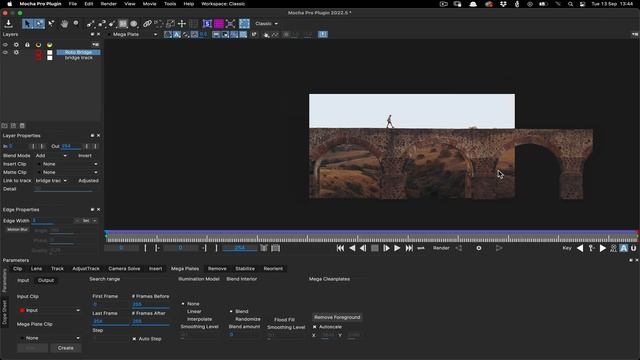The image size is (640, 360).
Task: Click the Motion Blur button
Action: coord(17,230)
